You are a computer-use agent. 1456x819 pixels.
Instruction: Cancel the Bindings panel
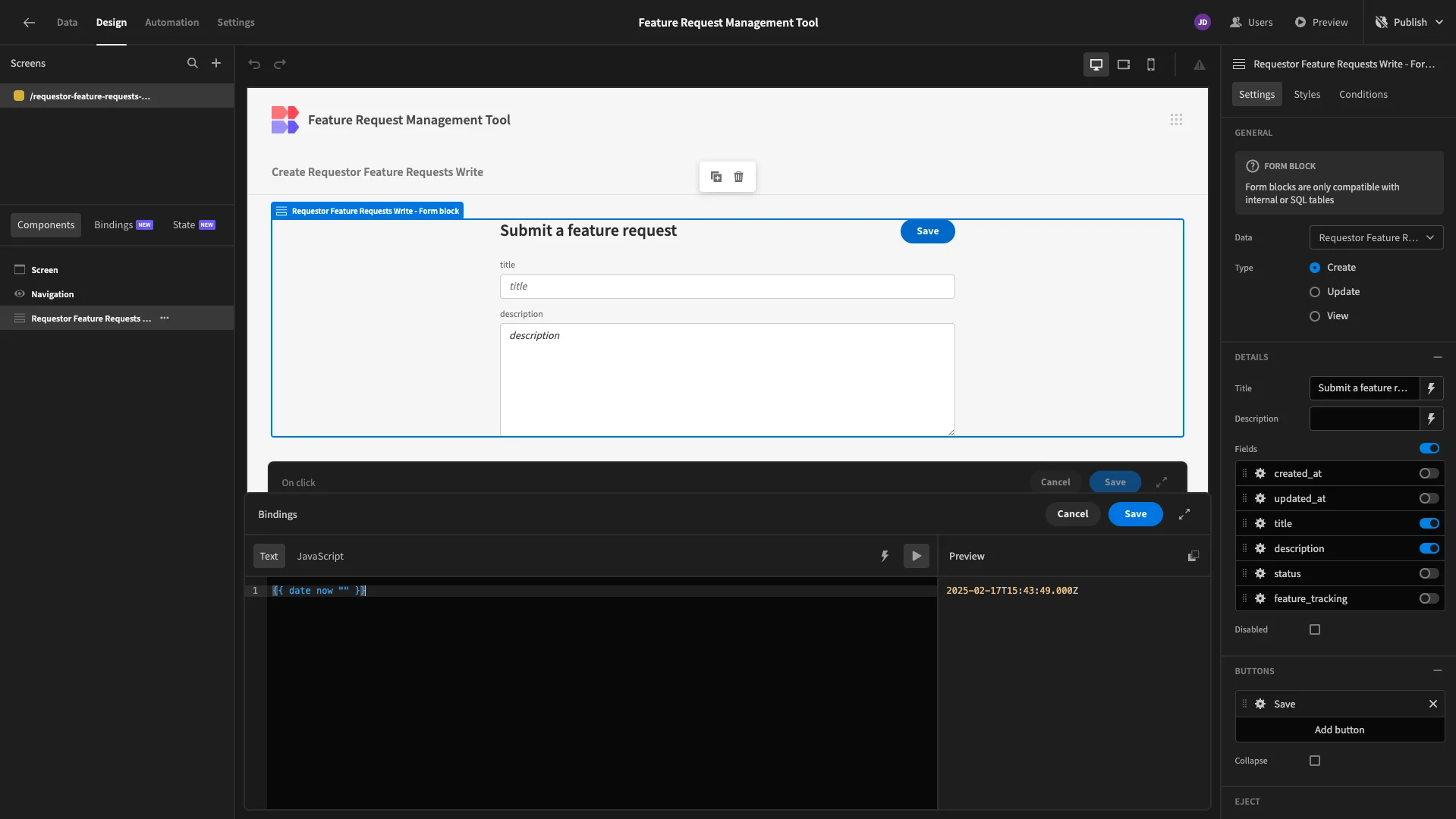(1073, 514)
